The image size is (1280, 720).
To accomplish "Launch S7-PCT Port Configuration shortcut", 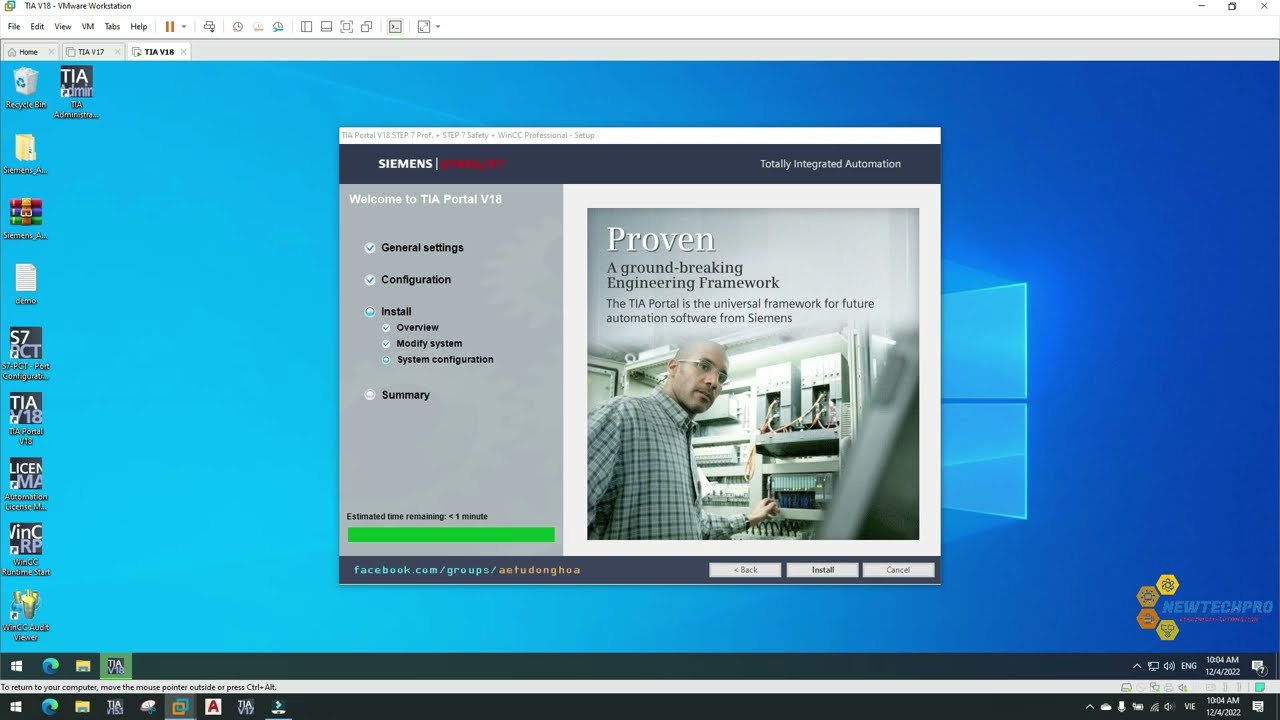I will (x=26, y=354).
